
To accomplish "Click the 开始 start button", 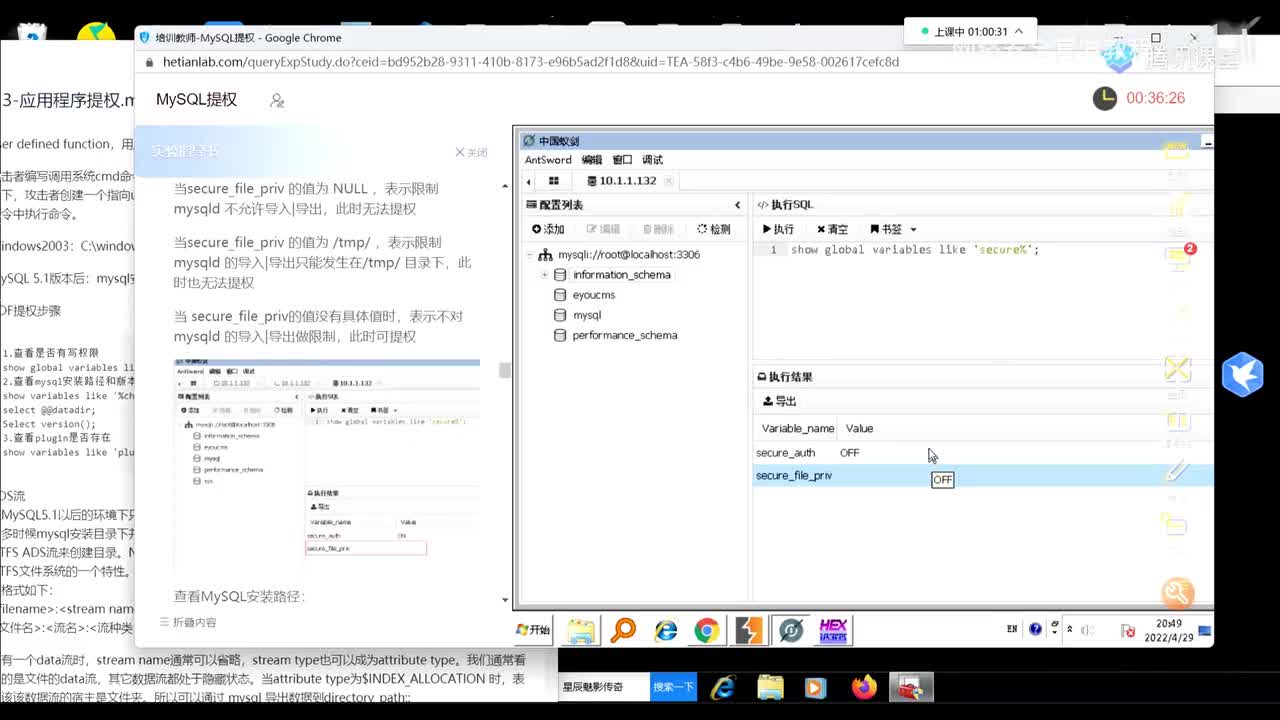I will [533, 630].
